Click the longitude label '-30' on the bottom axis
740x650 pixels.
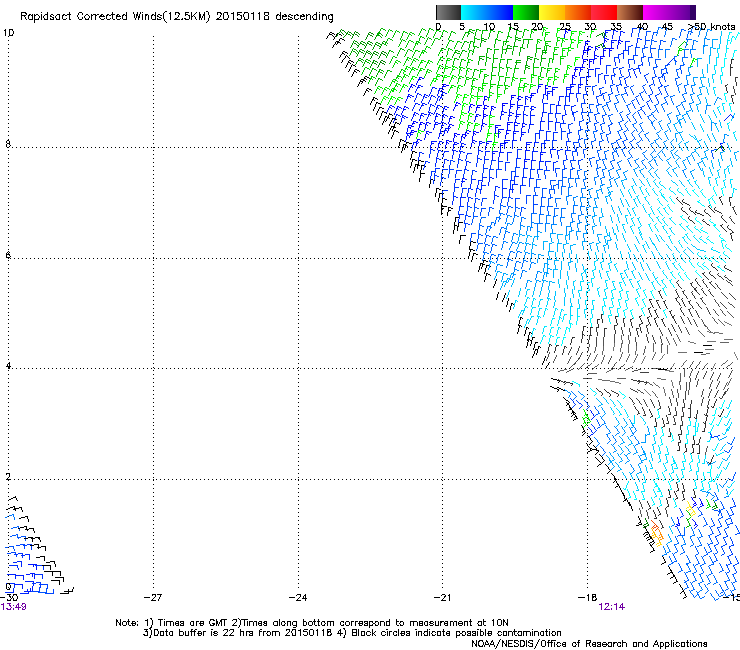(x=9, y=597)
